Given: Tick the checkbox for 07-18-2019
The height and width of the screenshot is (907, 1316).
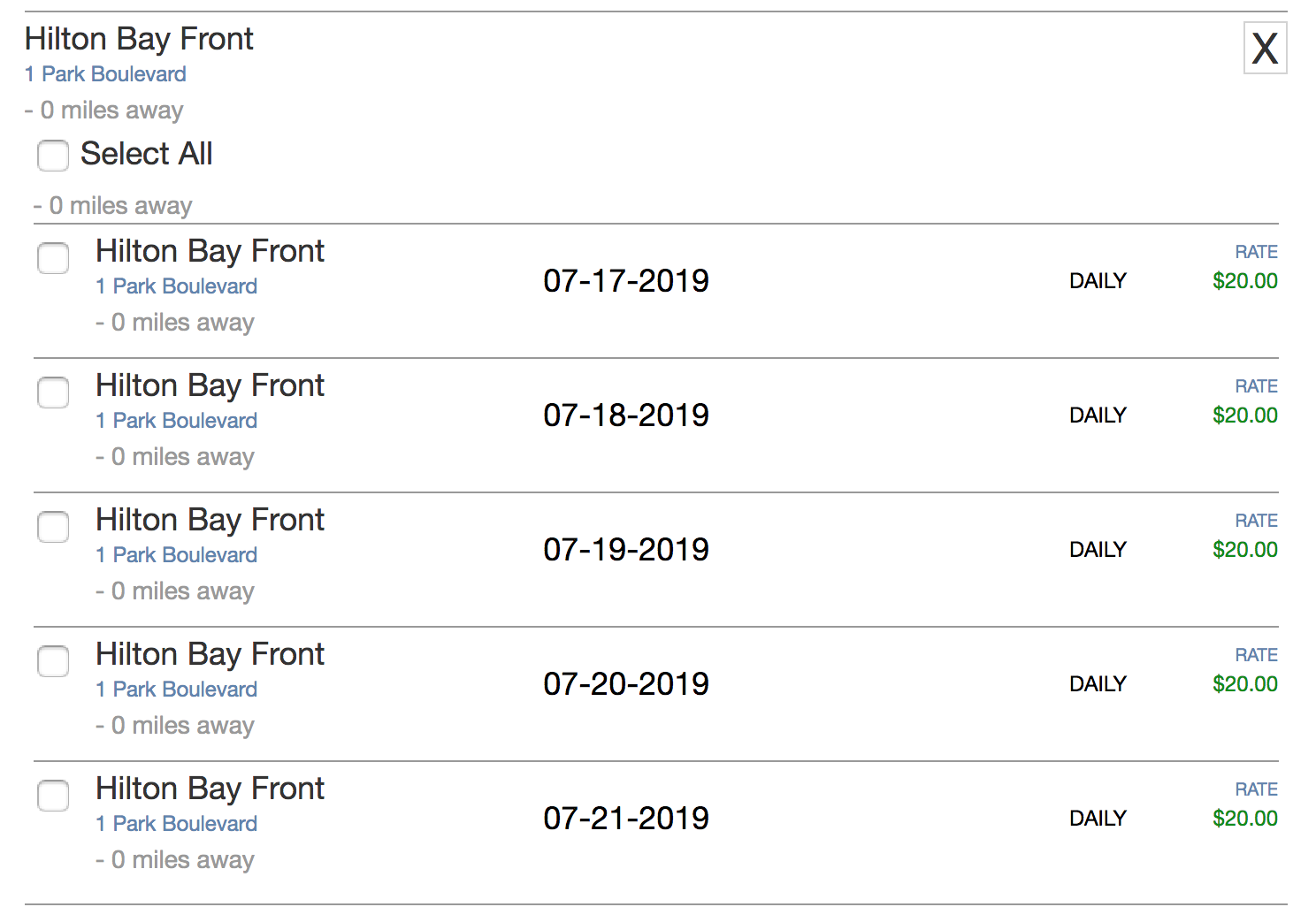Looking at the screenshot, I should (53, 393).
